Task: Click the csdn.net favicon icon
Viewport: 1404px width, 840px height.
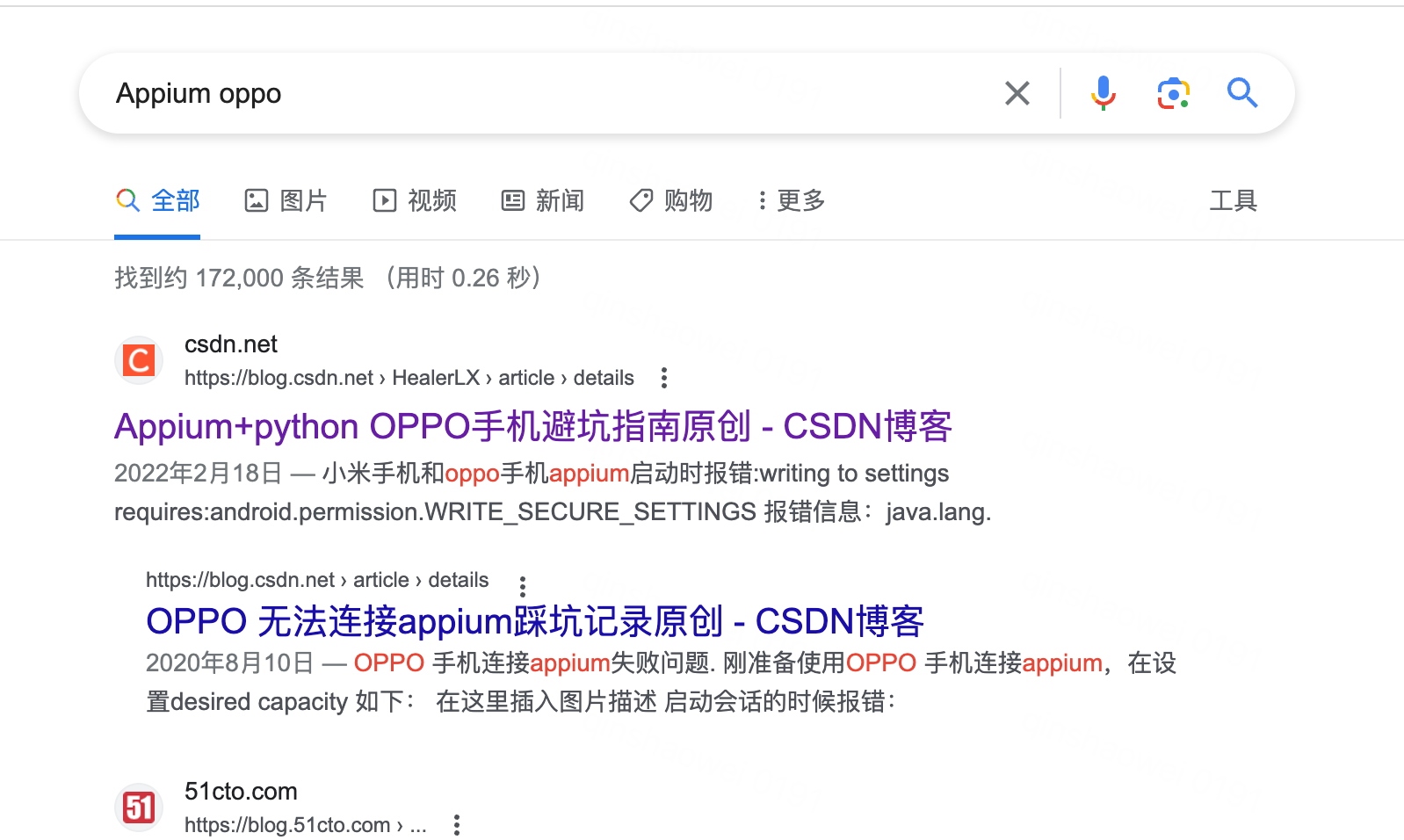Action: pos(139,360)
